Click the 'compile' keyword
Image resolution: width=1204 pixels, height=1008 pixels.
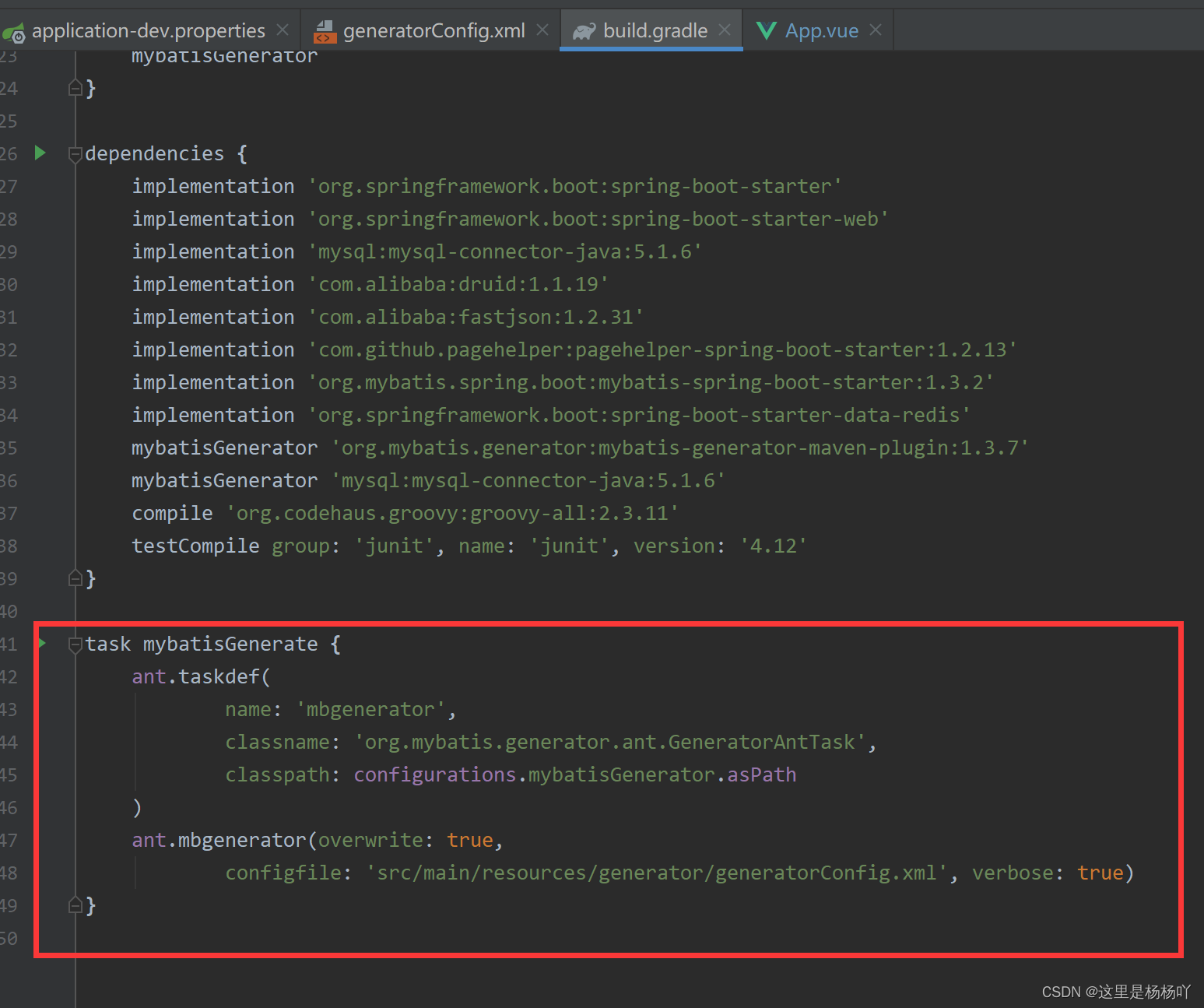click(172, 513)
